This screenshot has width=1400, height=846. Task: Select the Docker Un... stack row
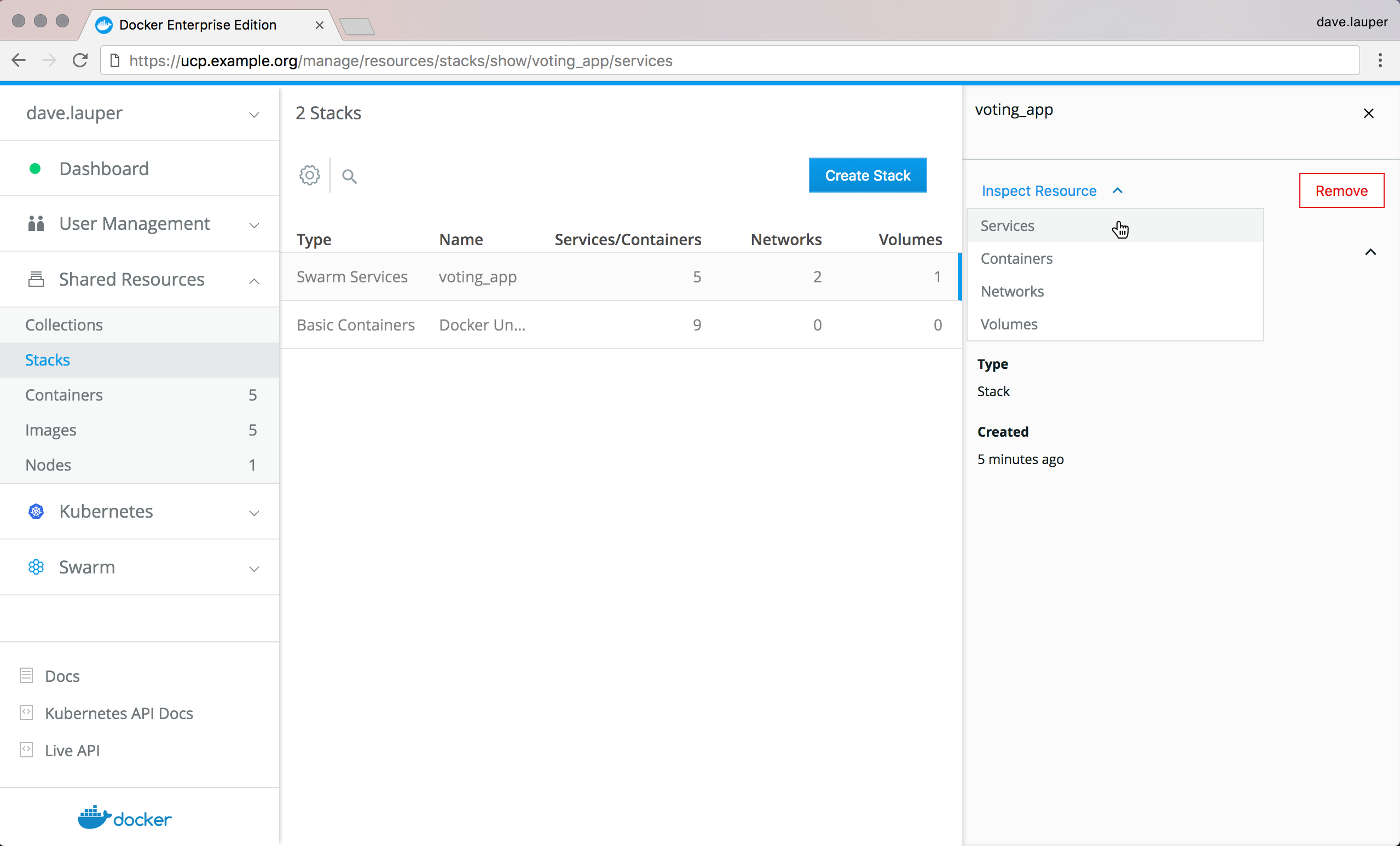click(482, 325)
